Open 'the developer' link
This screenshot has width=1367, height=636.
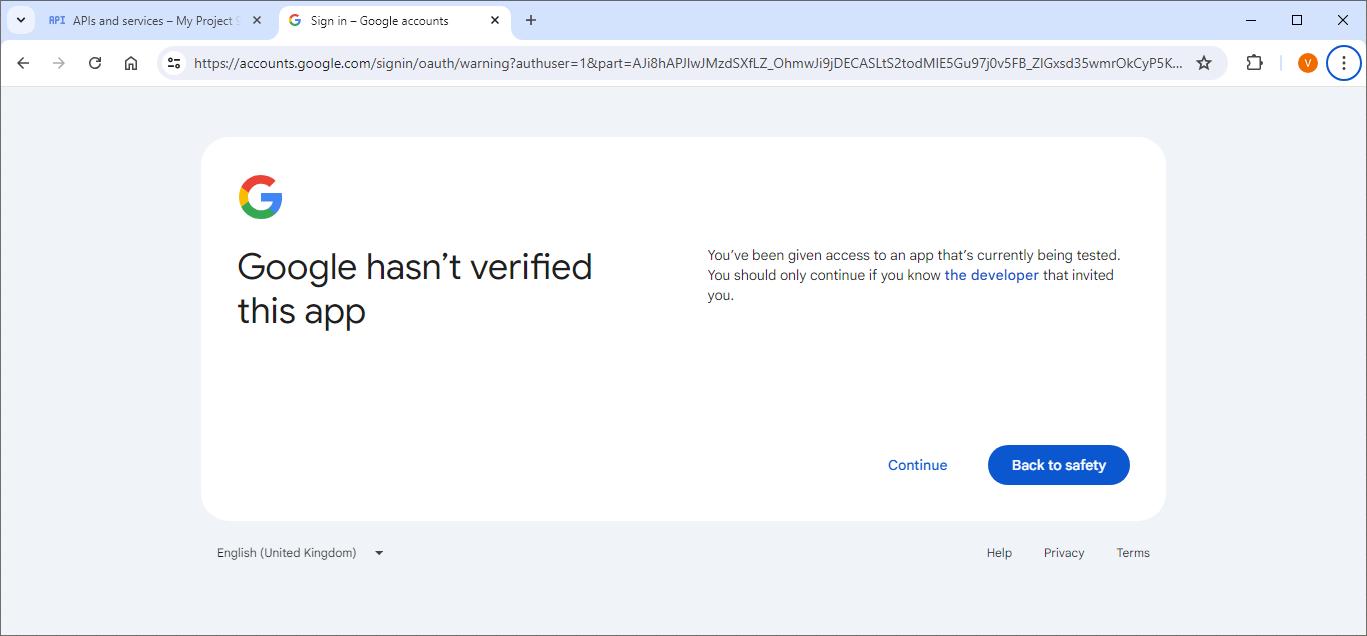click(x=991, y=275)
